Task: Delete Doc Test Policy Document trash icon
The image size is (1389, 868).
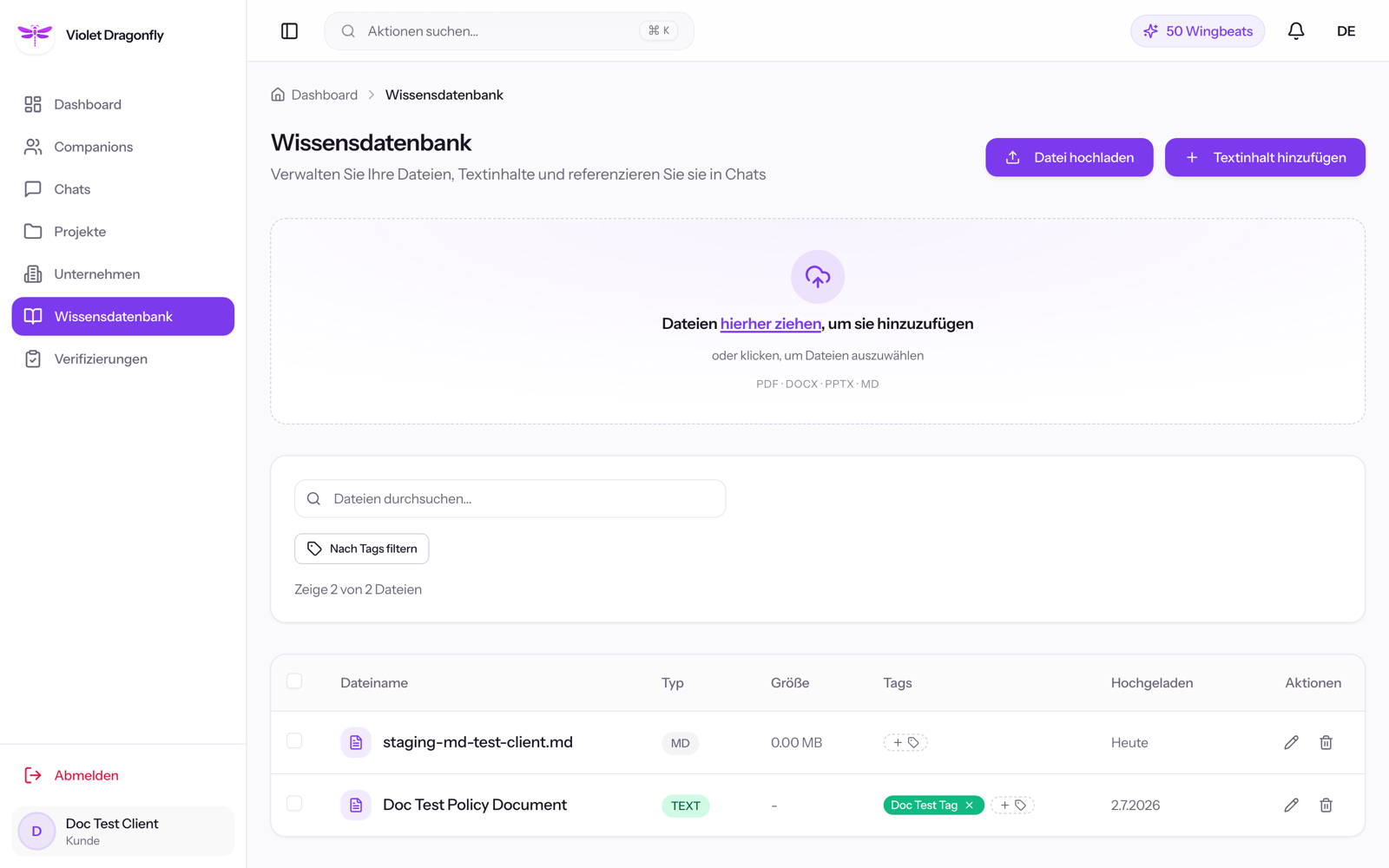Action: pos(1326,805)
